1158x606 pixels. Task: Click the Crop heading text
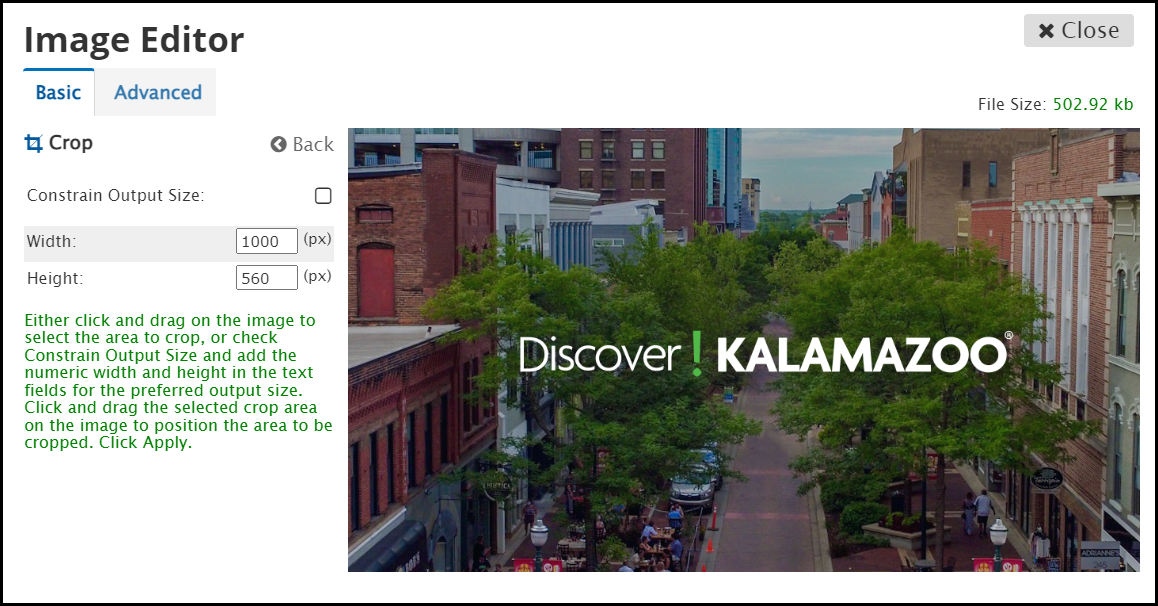click(x=70, y=143)
